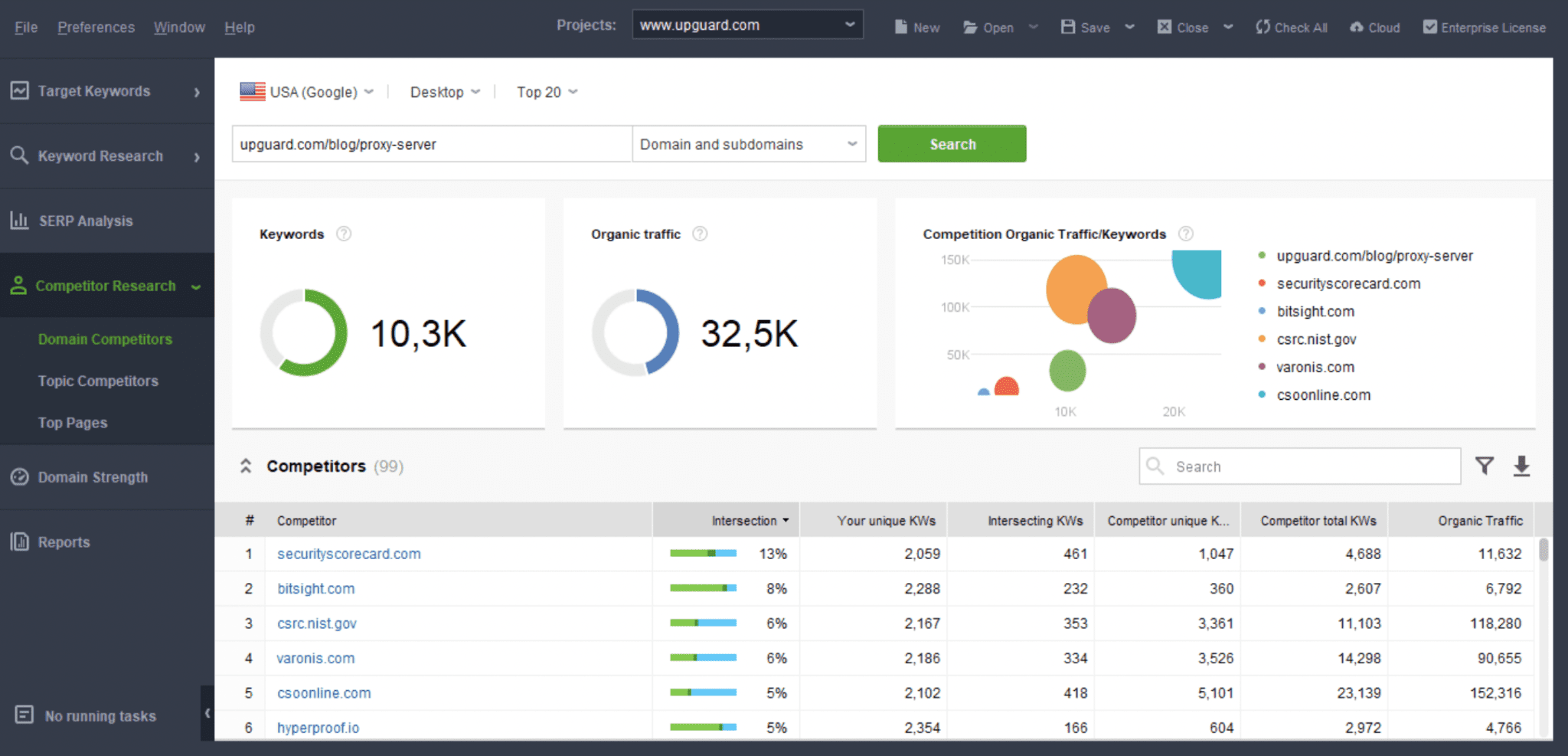Open the filter icon above the Competitors table
This screenshot has width=1568, height=756.
point(1485,465)
